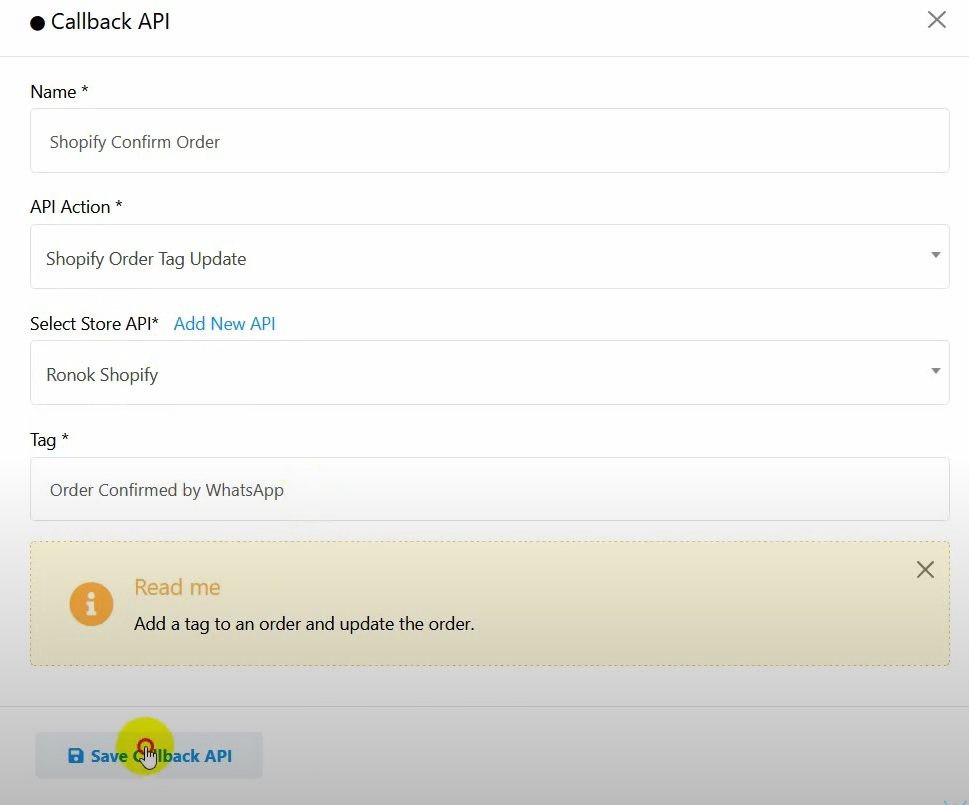Click the orange info icon
Screen dimensions: 969x805
tap(91, 604)
